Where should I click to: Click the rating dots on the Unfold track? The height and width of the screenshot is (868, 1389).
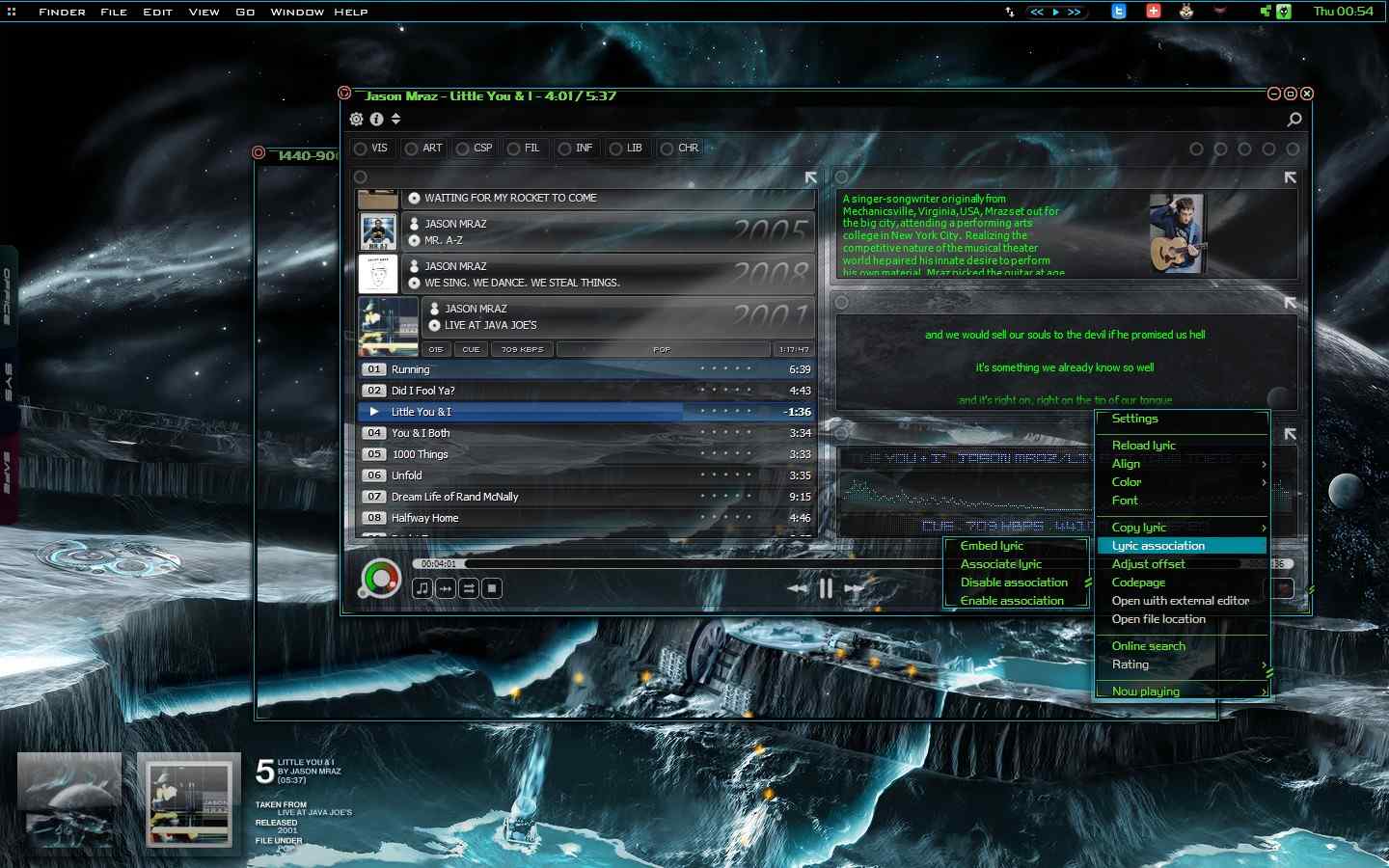(x=725, y=475)
